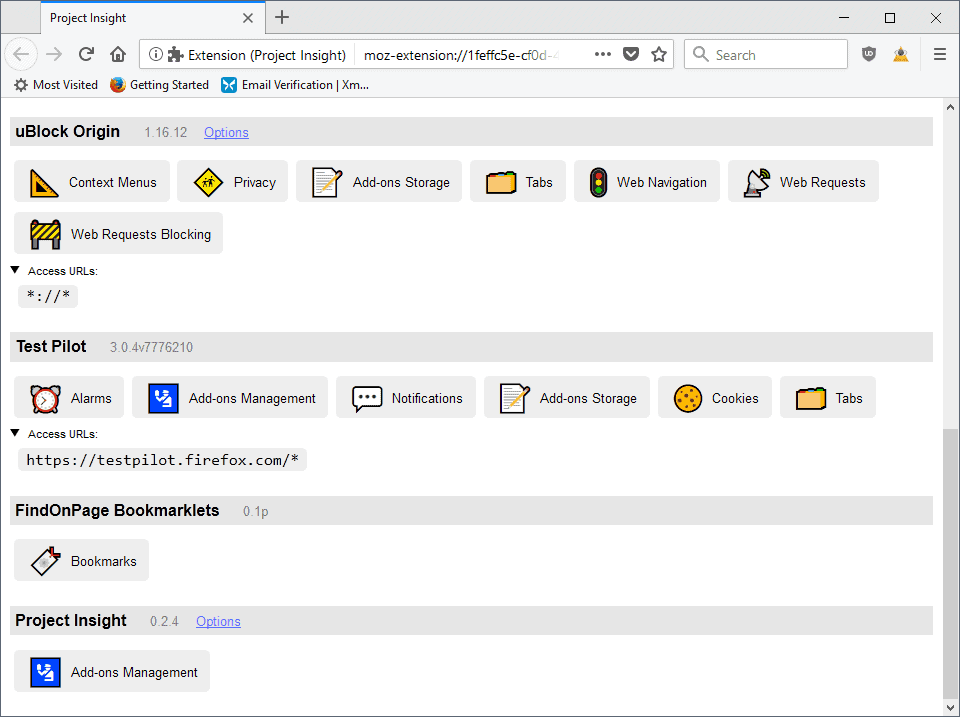This screenshot has height=717, width=960.
Task: Click version text 1.16.12
Action: tap(165, 132)
